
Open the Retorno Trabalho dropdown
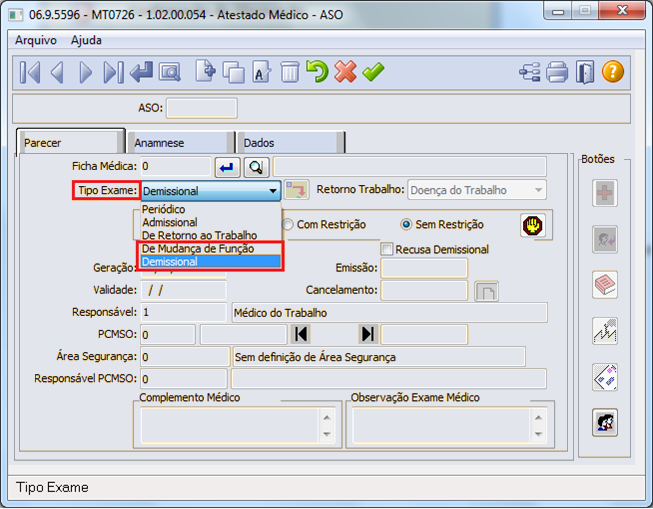coord(477,190)
